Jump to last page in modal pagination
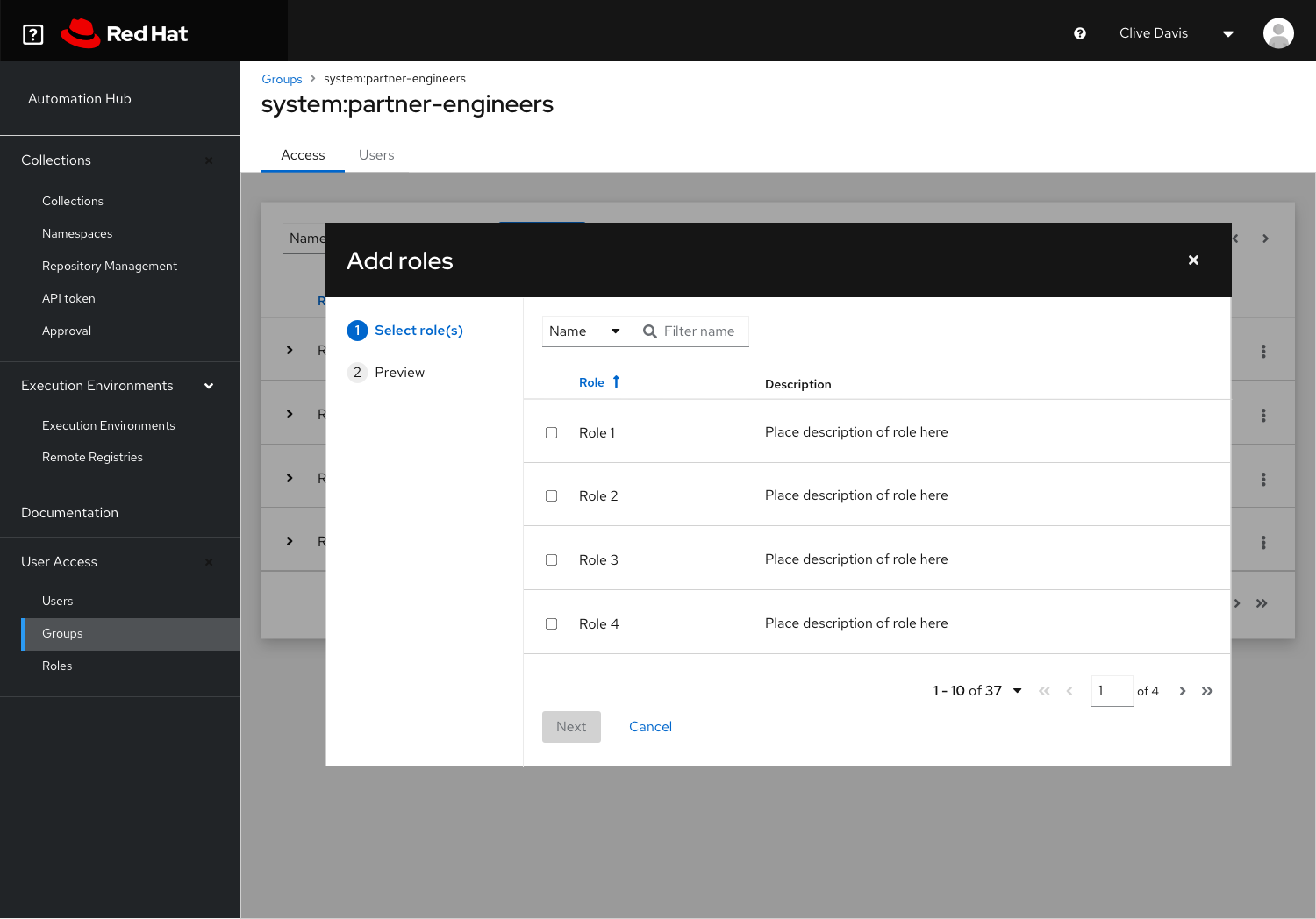 pos(1207,691)
